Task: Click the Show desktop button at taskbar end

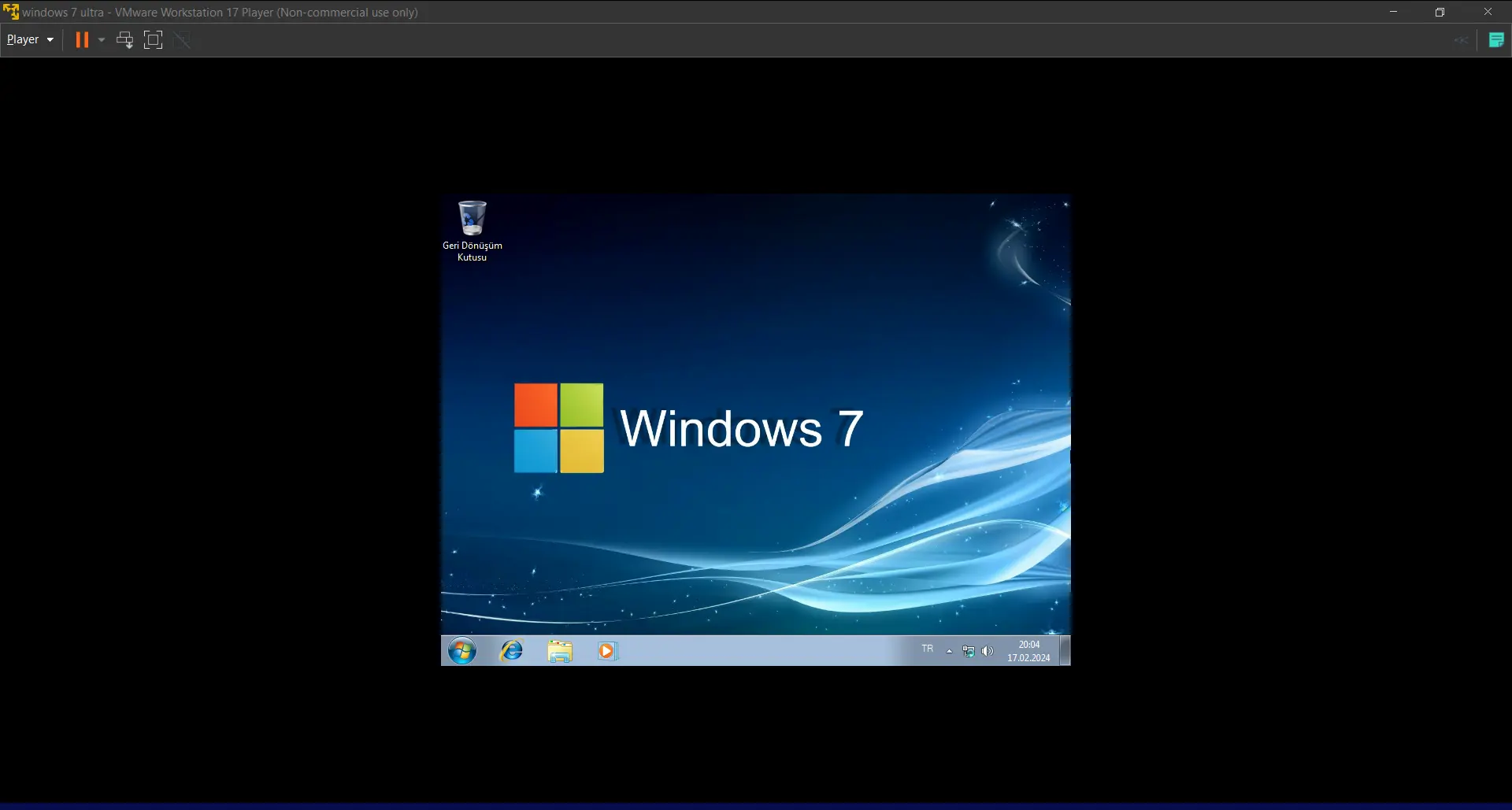Action: click(x=1065, y=651)
